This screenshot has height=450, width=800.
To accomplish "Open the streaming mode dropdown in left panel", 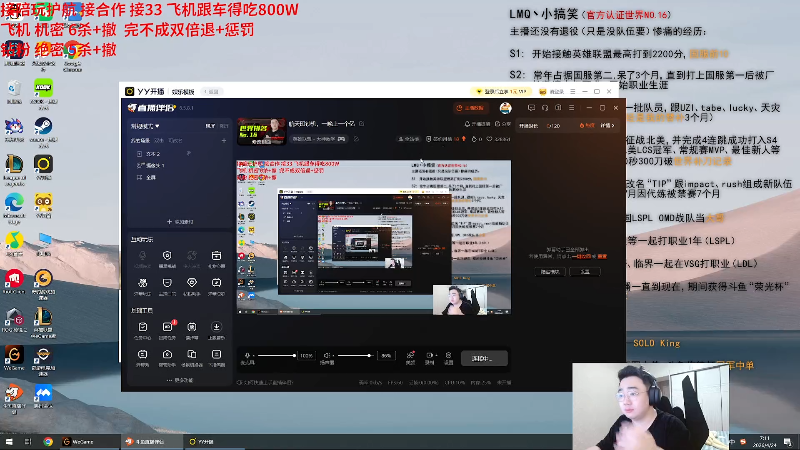I will pos(145,126).
